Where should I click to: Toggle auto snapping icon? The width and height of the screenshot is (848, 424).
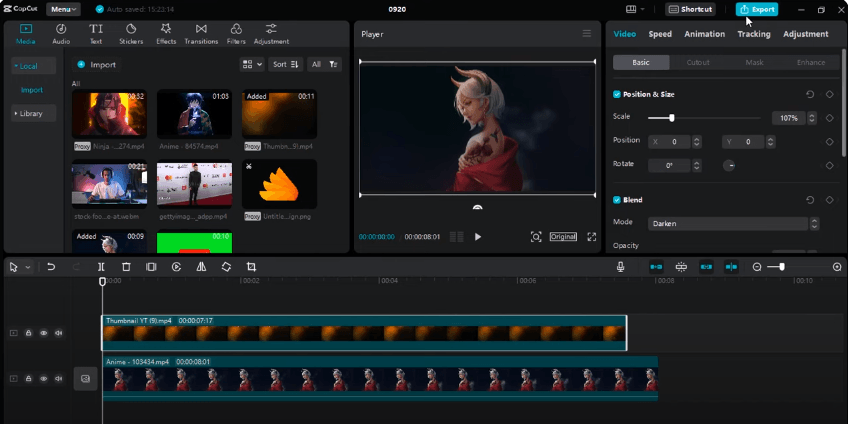pyautogui.click(x=681, y=267)
